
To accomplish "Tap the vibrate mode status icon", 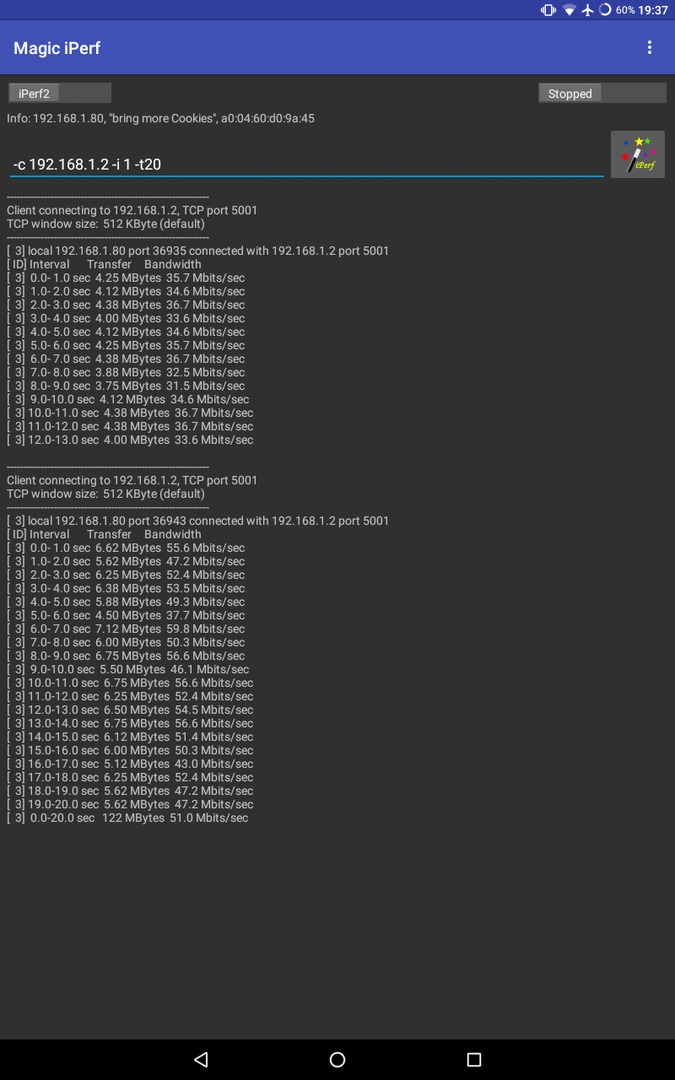I will coord(548,10).
